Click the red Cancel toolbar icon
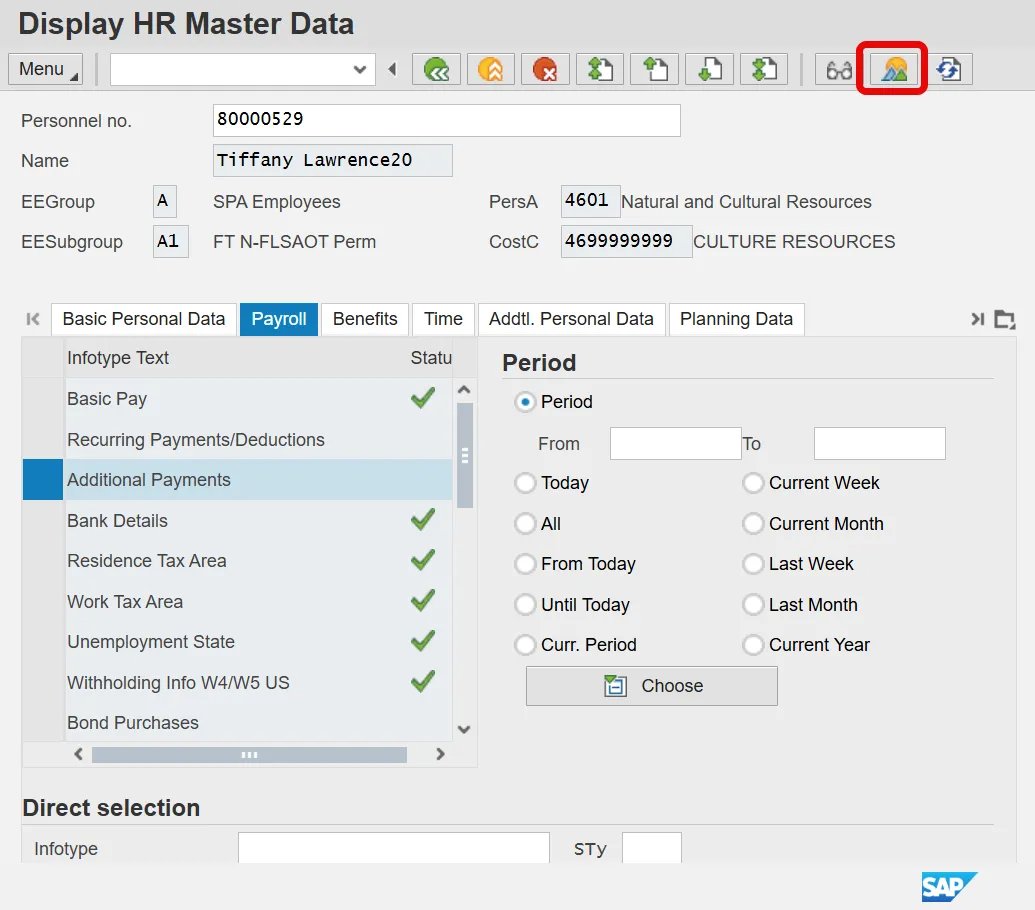 tap(545, 69)
